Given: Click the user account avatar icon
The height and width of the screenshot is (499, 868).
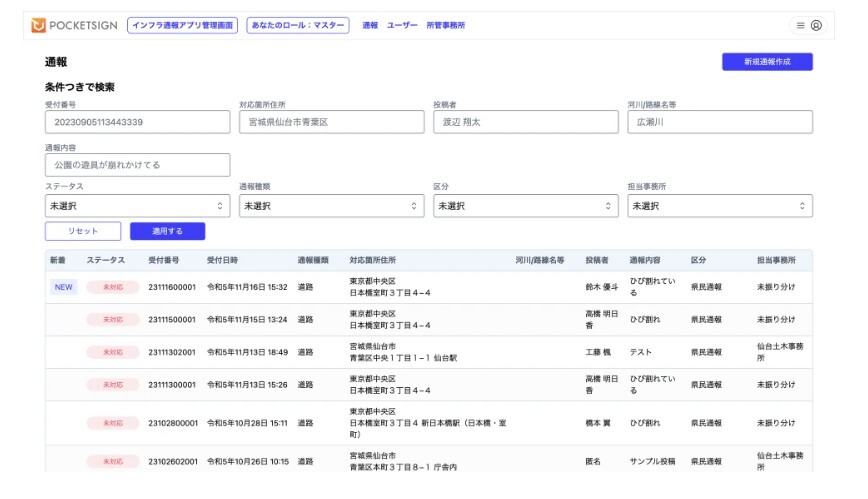Looking at the screenshot, I should click(x=816, y=25).
